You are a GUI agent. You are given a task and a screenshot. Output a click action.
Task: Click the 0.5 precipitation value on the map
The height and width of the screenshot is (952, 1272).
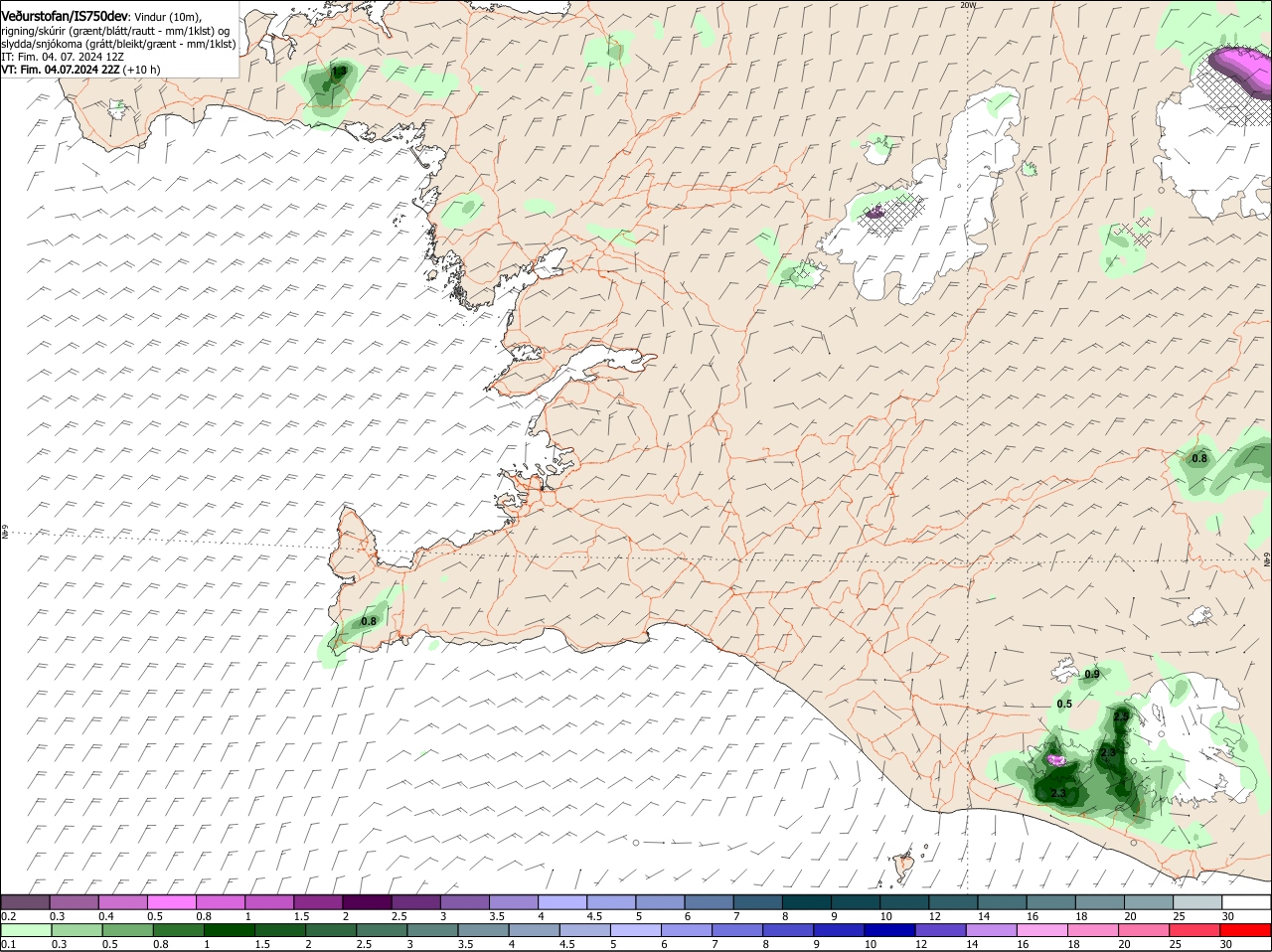1064,704
